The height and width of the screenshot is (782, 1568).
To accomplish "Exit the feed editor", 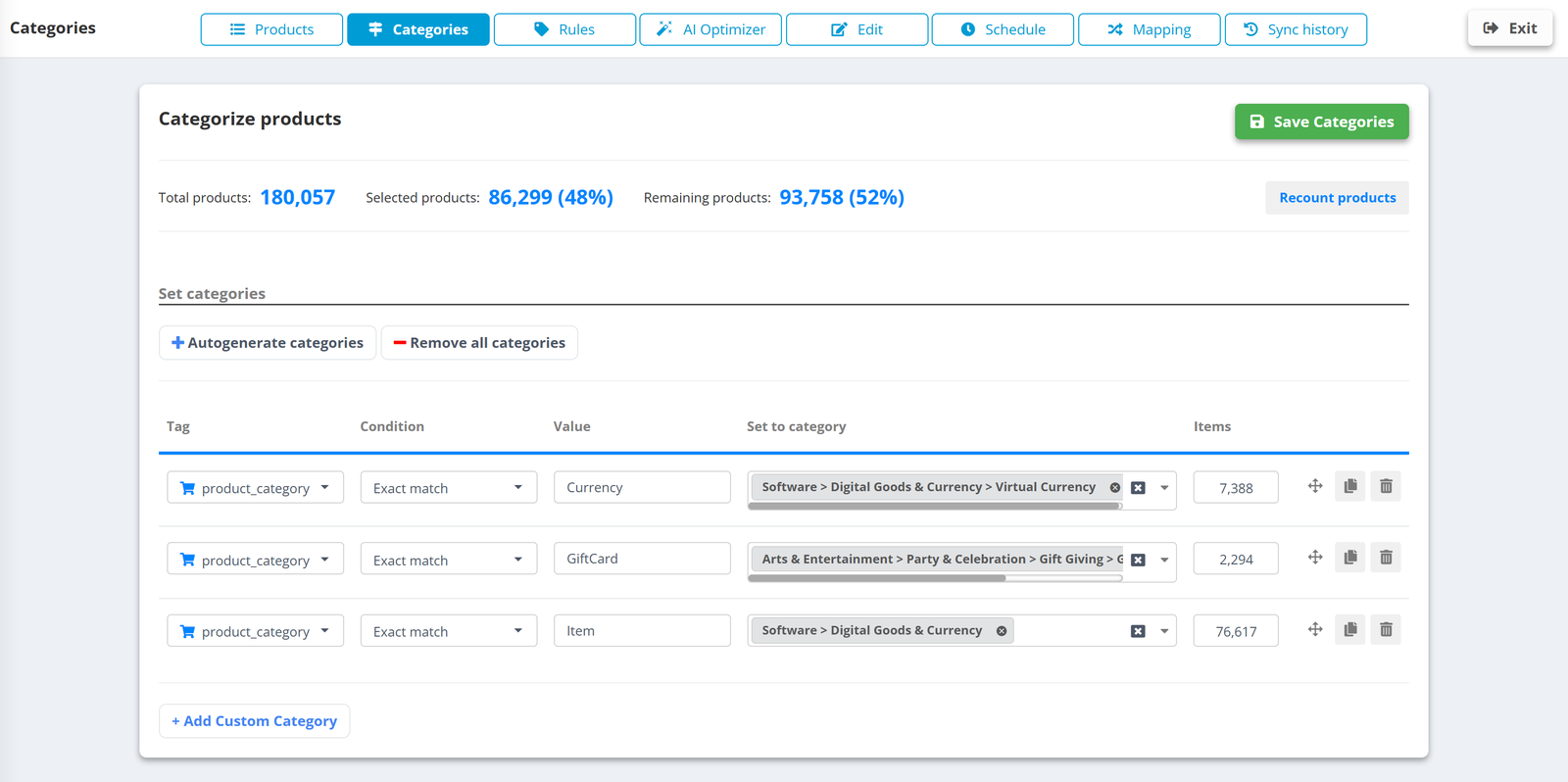I will point(1510,28).
